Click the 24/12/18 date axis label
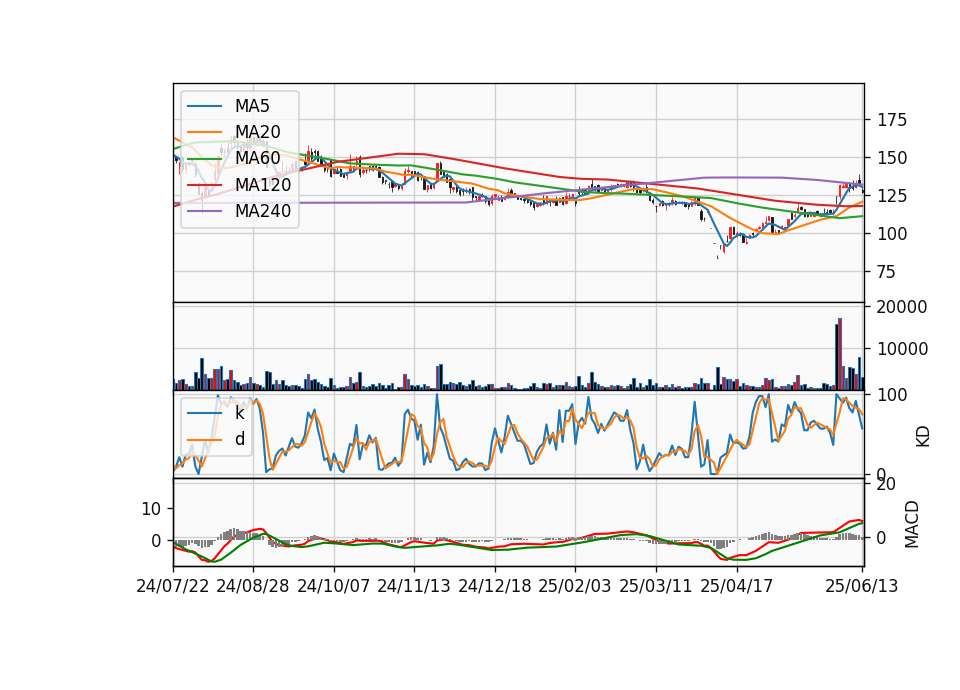The height and width of the screenshot is (690, 960). click(495, 586)
